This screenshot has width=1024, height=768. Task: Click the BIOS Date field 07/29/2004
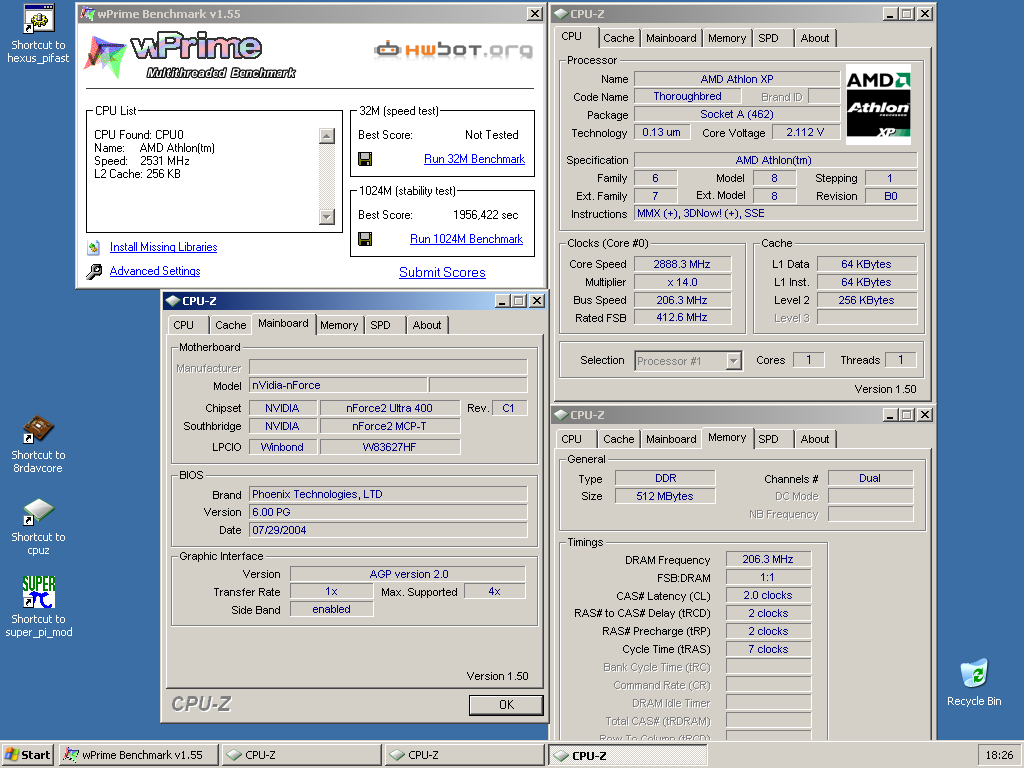(388, 530)
